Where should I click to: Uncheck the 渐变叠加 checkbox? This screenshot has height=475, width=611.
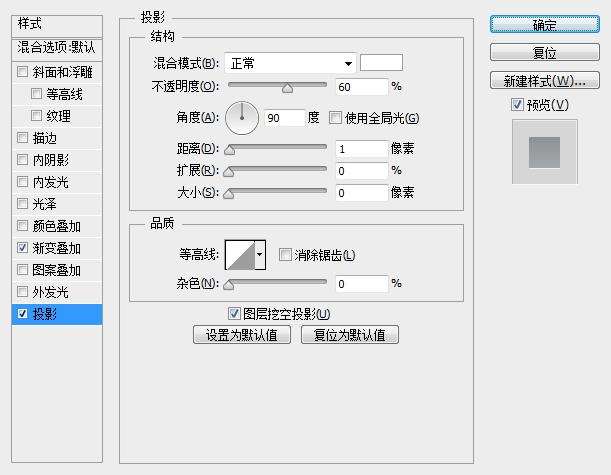click(x=23, y=247)
